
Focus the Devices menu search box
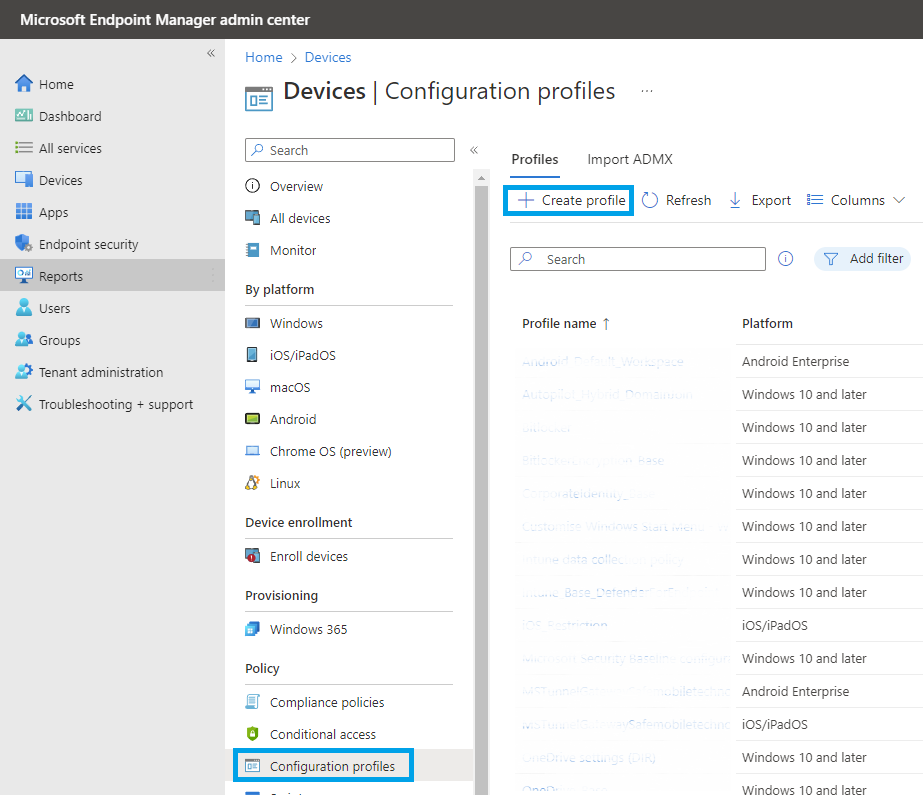pos(350,150)
